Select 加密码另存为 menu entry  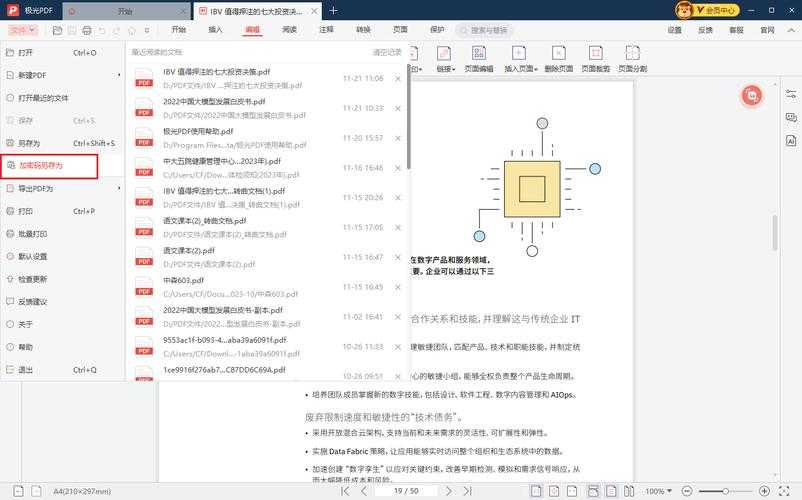coord(49,166)
